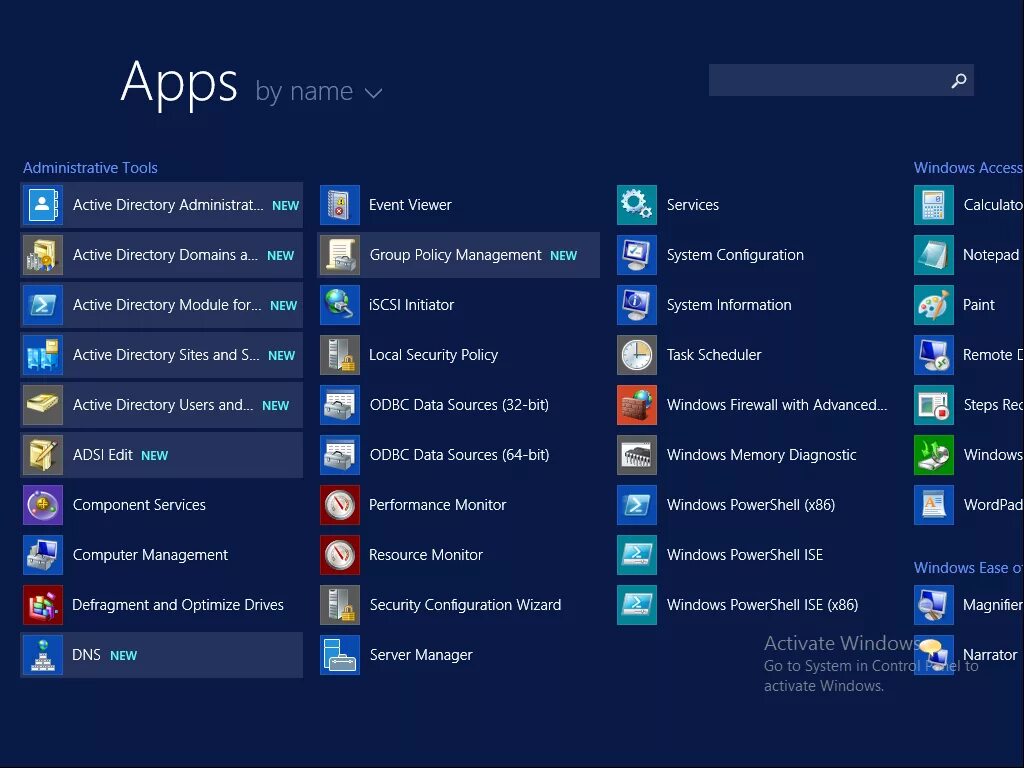1024x768 pixels.
Task: Open ODBC Data Sources (32-bit) icon
Action: 340,405
